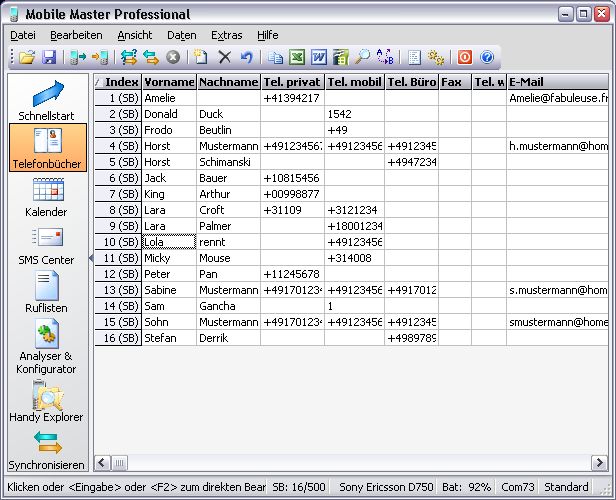Select the Lola Vorname cell
The width and height of the screenshot is (616, 500).
point(168,242)
